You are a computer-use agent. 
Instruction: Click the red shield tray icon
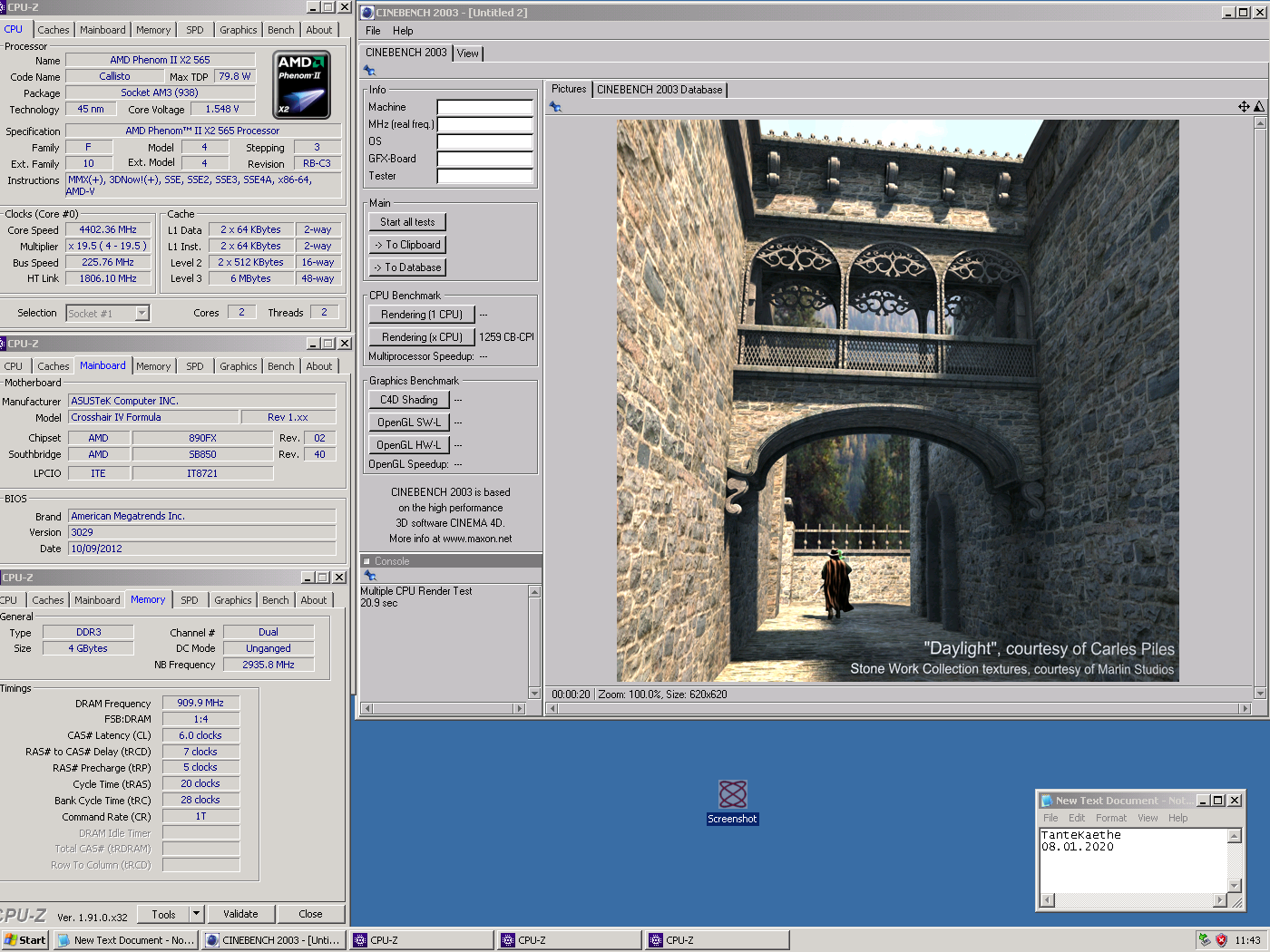tap(1221, 940)
